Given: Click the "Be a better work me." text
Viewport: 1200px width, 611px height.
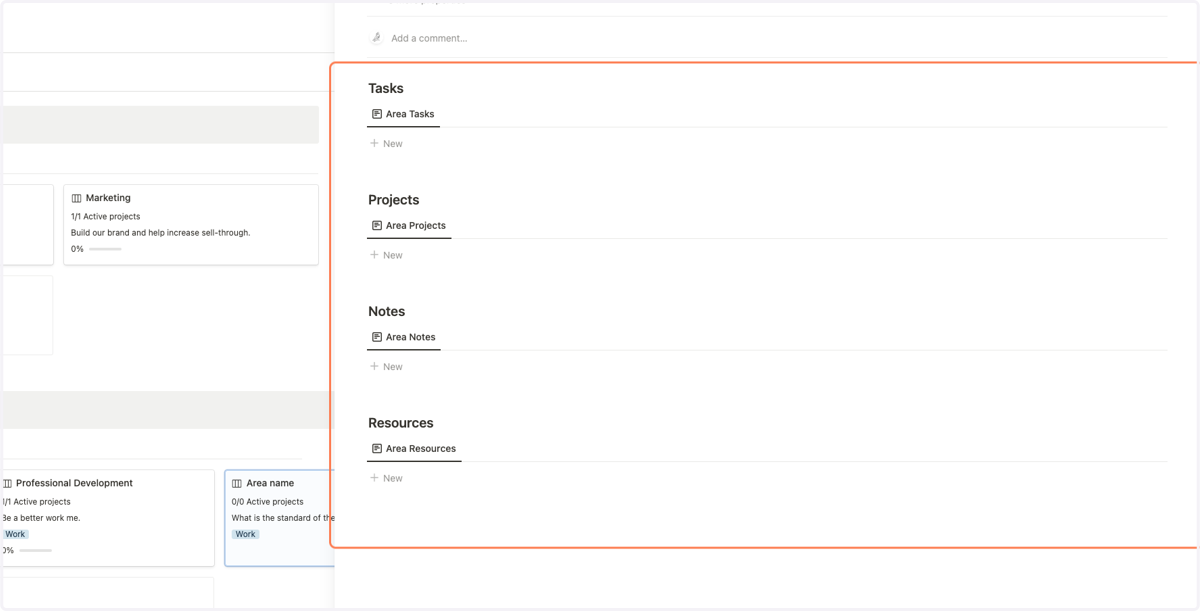Looking at the screenshot, I should click(41, 518).
